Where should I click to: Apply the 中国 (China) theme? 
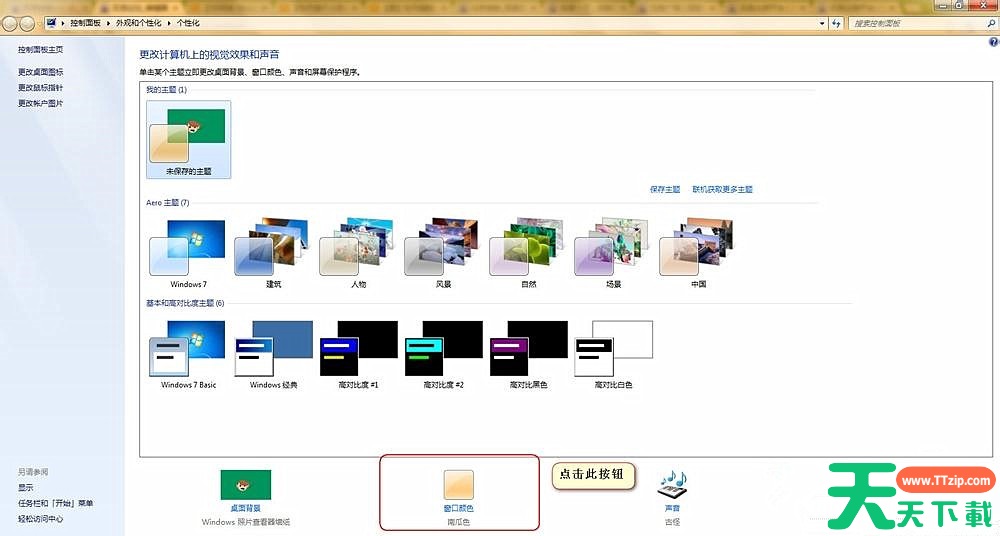tap(698, 254)
